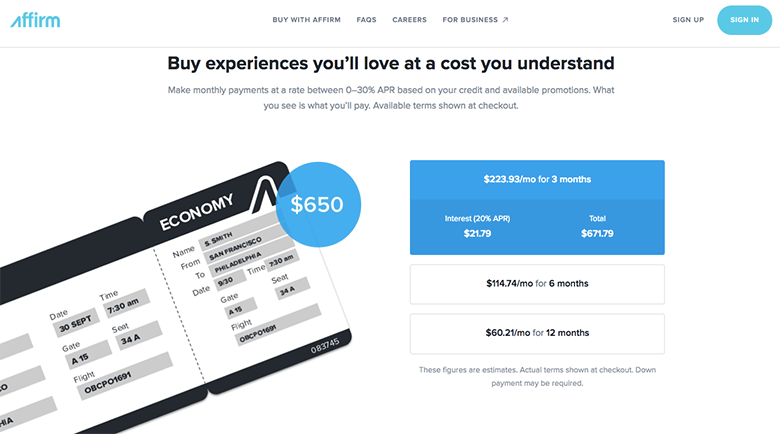780x434 pixels.
Task: Select the $223.93/mo for 3 months plan
Action: 537,180
